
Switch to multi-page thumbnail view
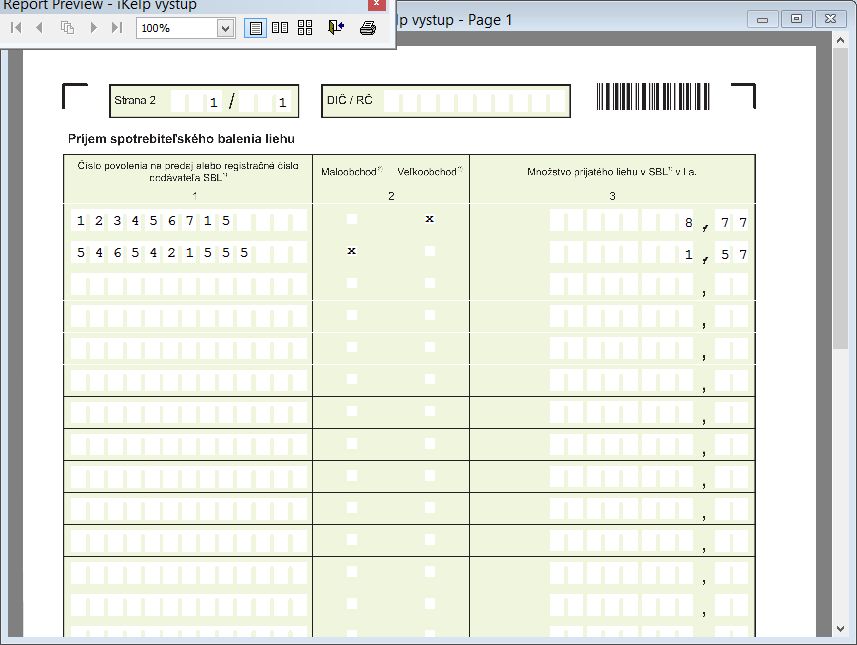pos(305,28)
